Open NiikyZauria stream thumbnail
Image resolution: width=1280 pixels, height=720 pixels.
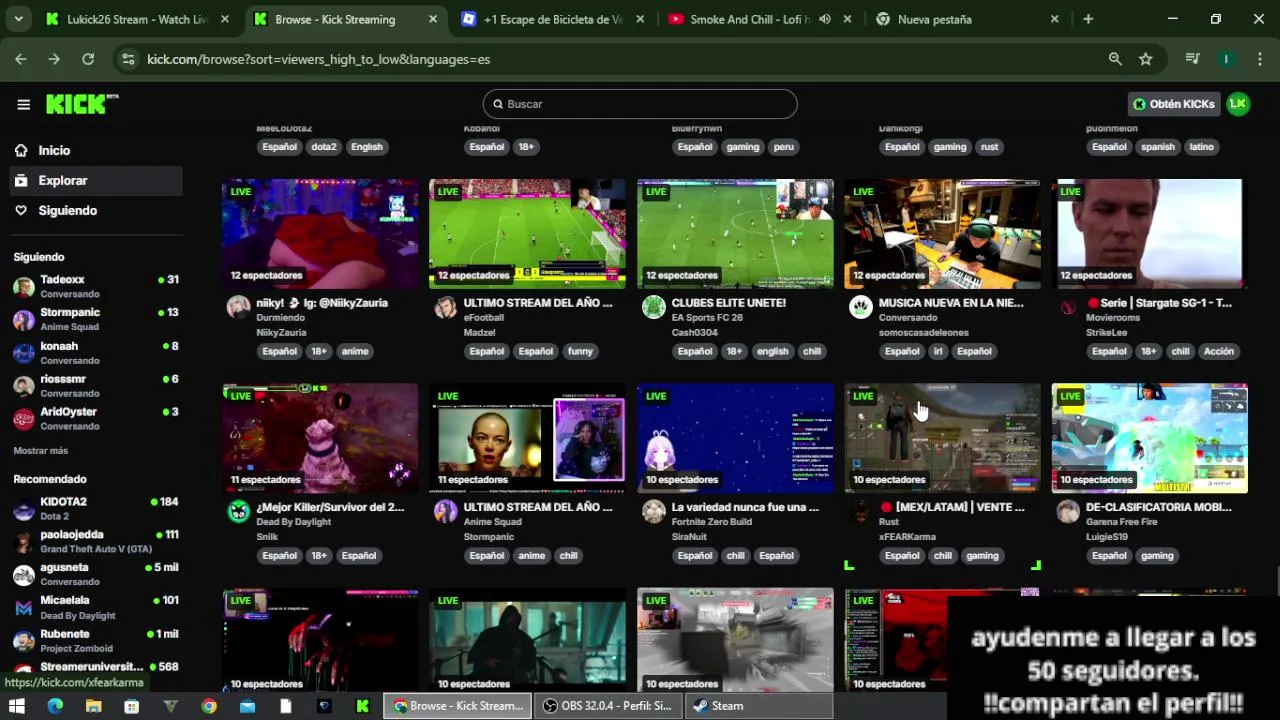(320, 234)
